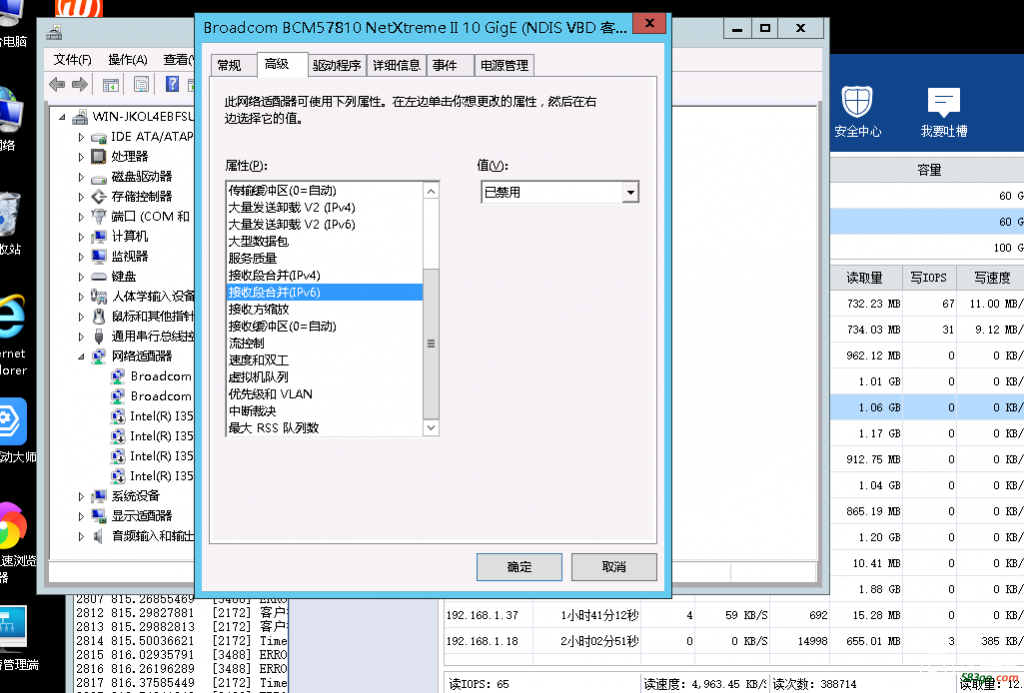This screenshot has width=1024, height=693.
Task: Select 接收段合并(IPv4) property
Action: 325,275
